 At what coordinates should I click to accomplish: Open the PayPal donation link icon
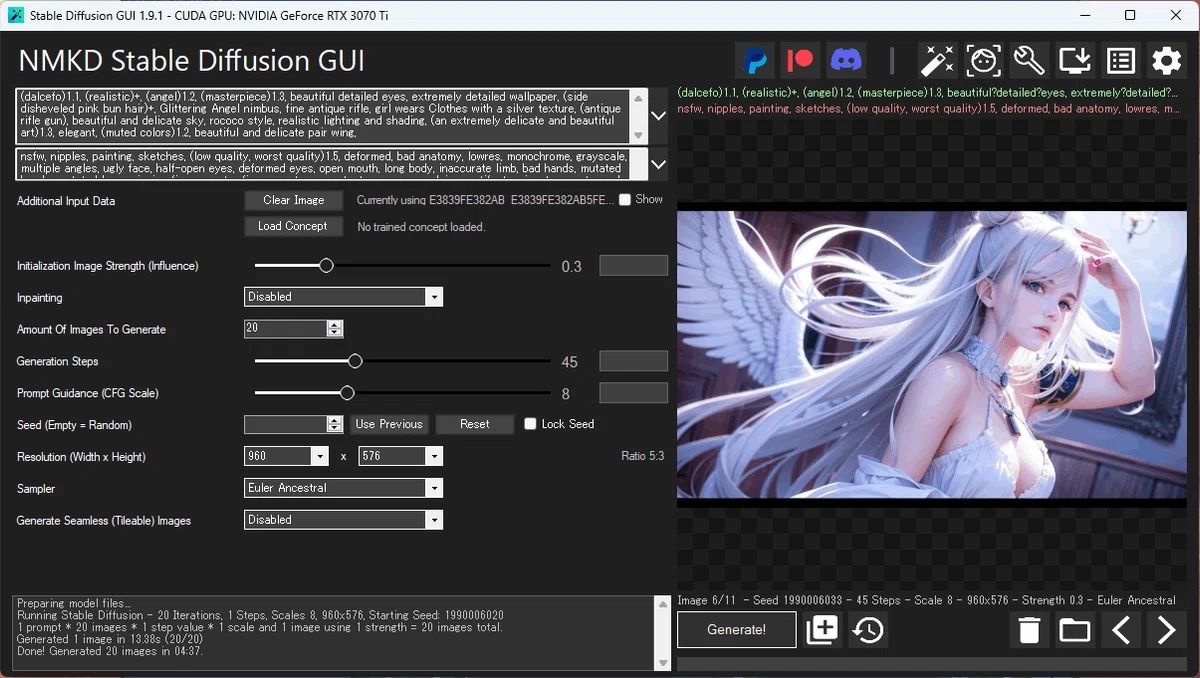756,61
